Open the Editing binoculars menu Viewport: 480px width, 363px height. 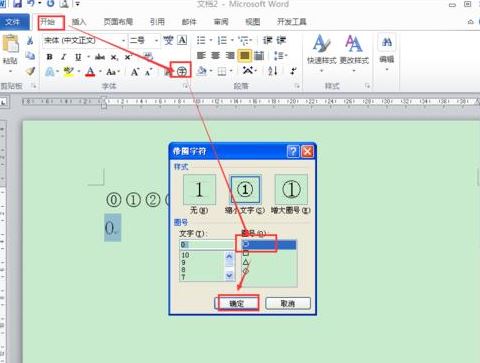(387, 52)
